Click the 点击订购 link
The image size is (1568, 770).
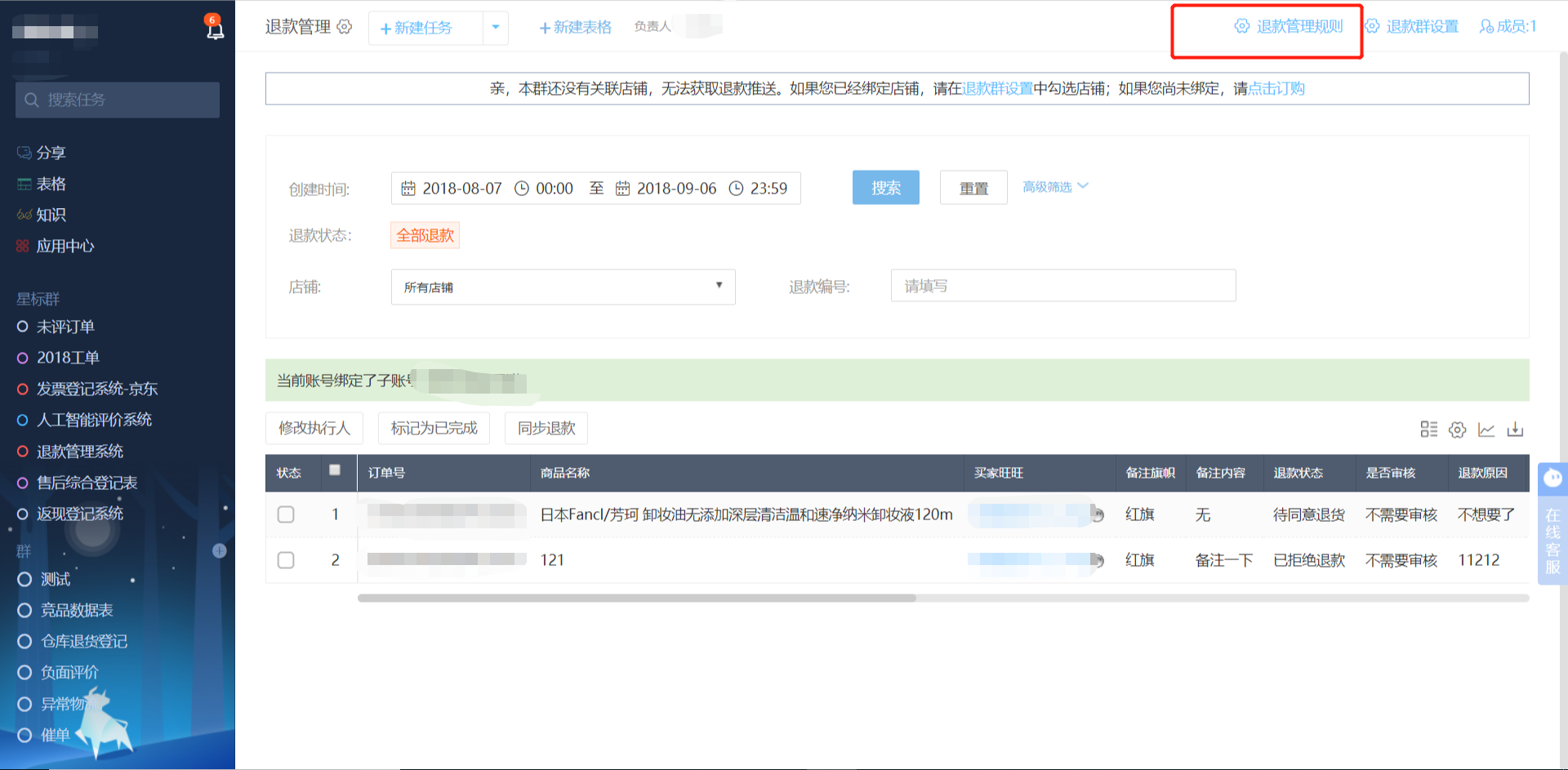pyautogui.click(x=1276, y=89)
